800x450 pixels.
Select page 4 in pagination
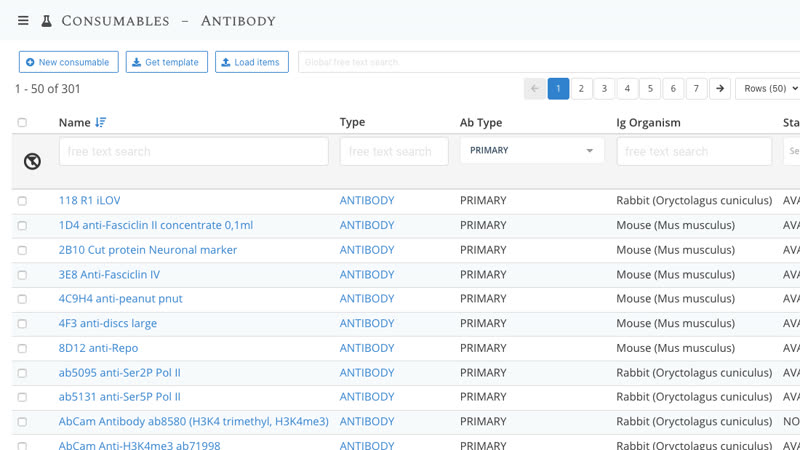click(627, 89)
